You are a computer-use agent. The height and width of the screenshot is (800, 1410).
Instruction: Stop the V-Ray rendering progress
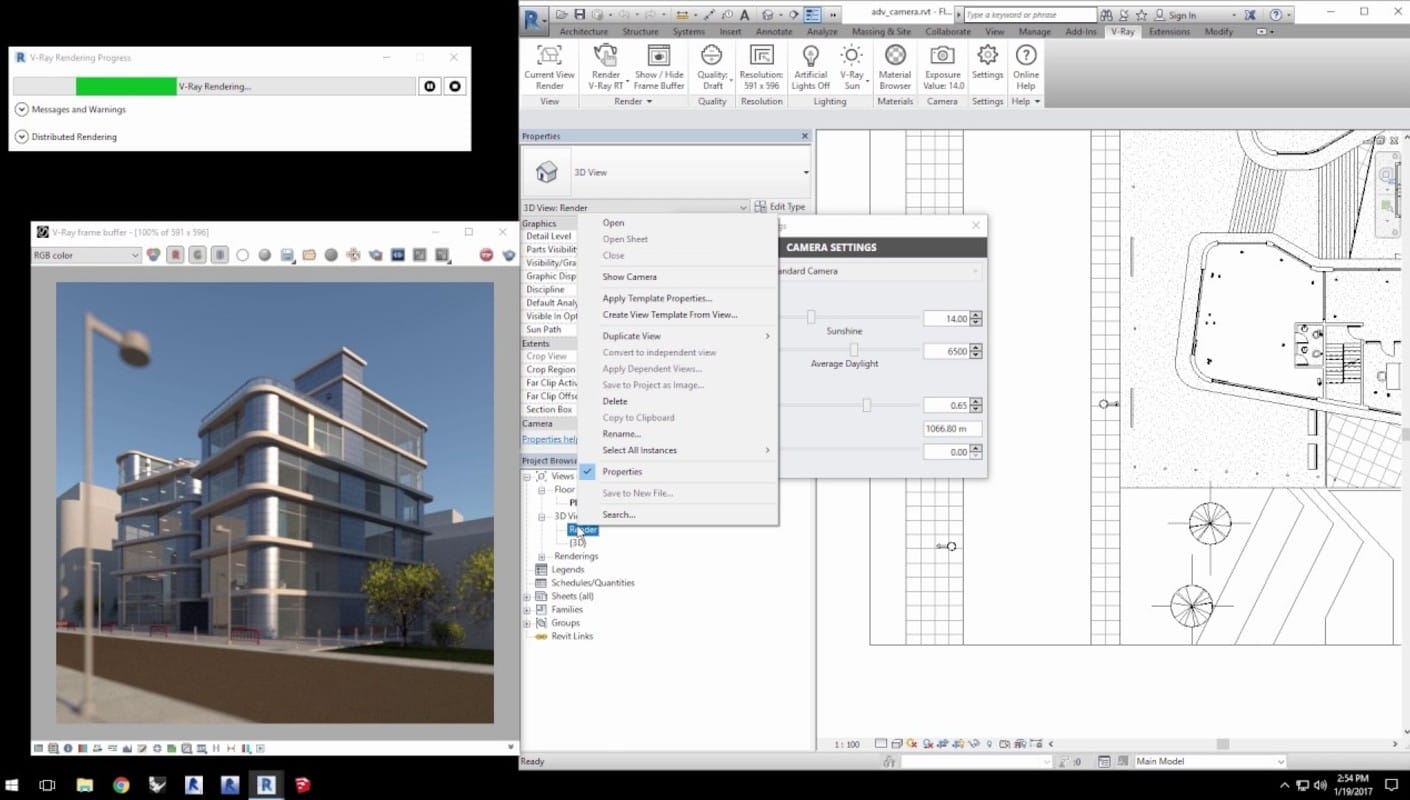click(455, 87)
